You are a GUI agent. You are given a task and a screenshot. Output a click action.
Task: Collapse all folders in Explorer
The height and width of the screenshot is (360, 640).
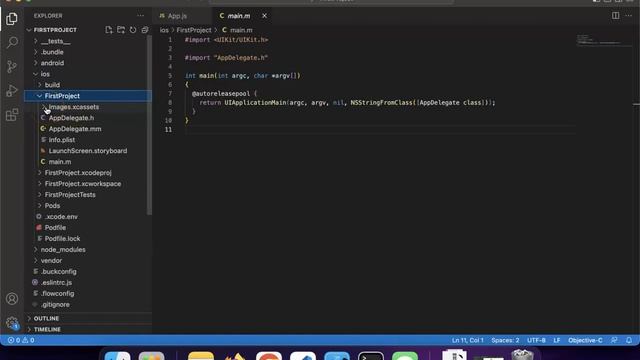click(x=145, y=30)
